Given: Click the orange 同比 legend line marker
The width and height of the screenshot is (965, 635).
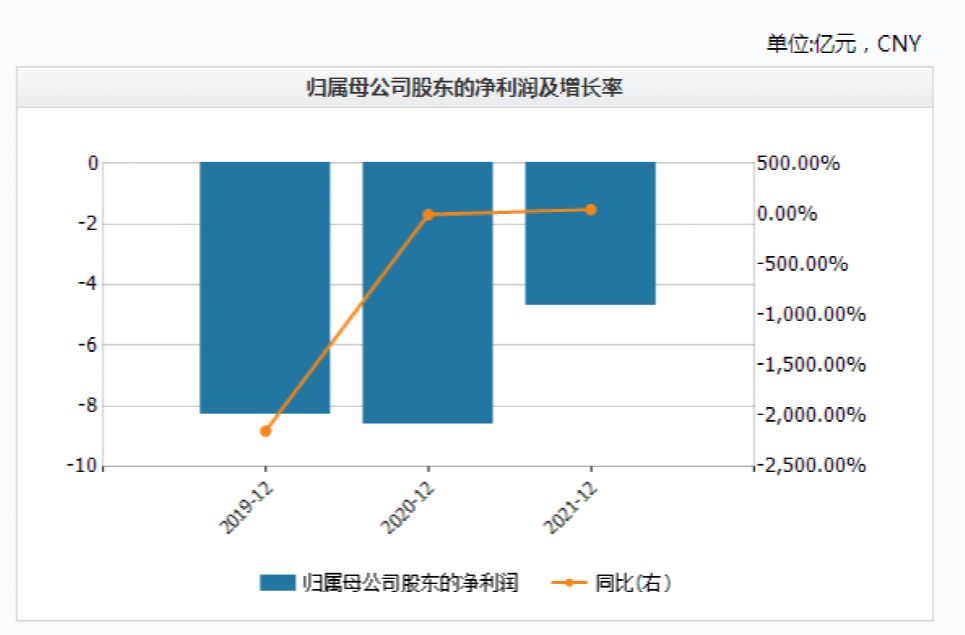Looking at the screenshot, I should [x=569, y=583].
